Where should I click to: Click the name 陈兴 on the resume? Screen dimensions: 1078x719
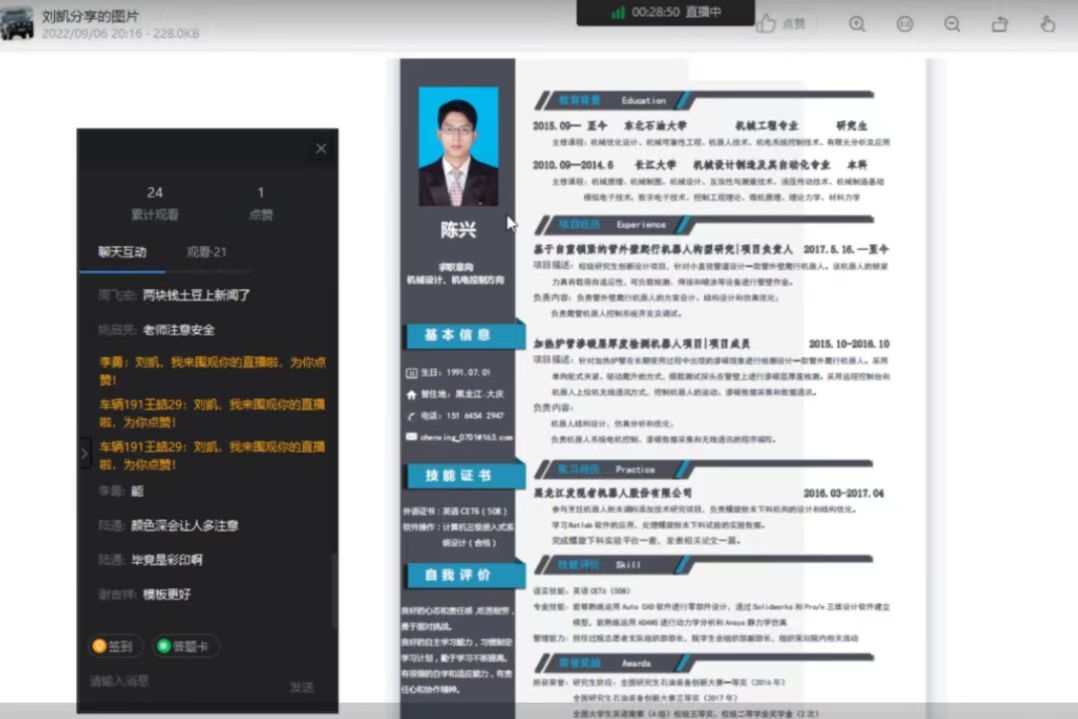point(459,230)
